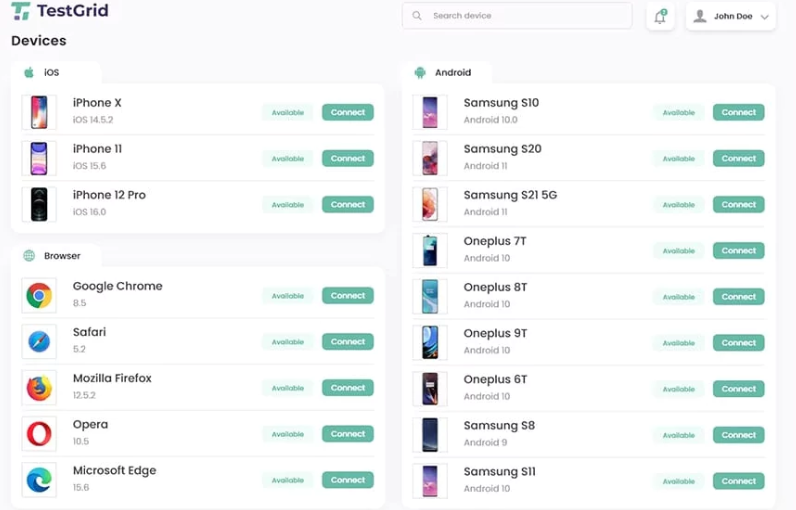Image resolution: width=796 pixels, height=510 pixels.
Task: Connect to Mozilla Firefox browser
Action: [x=348, y=388]
